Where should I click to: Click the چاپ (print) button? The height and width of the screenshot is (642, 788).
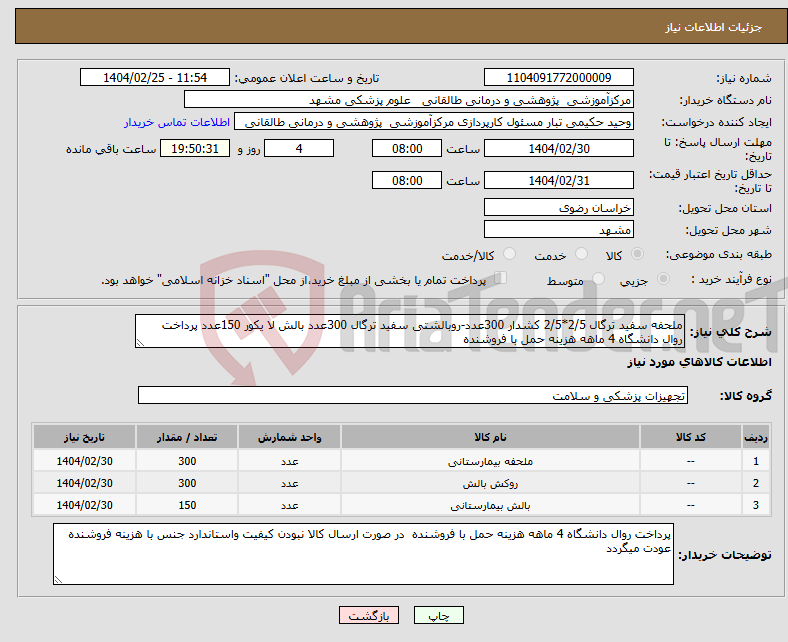click(438, 615)
